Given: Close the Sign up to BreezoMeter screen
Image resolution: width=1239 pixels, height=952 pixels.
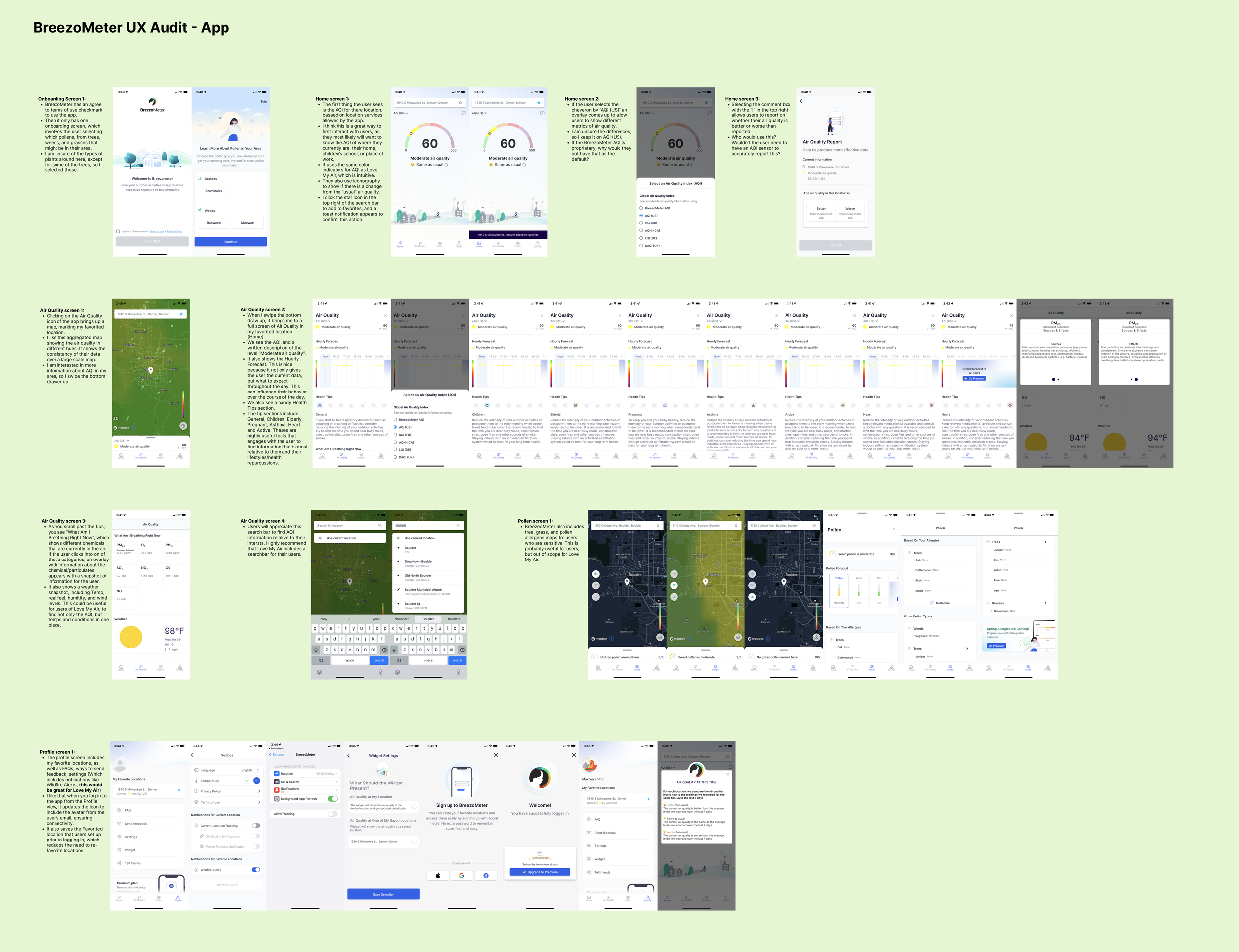Looking at the screenshot, I should (496, 755).
